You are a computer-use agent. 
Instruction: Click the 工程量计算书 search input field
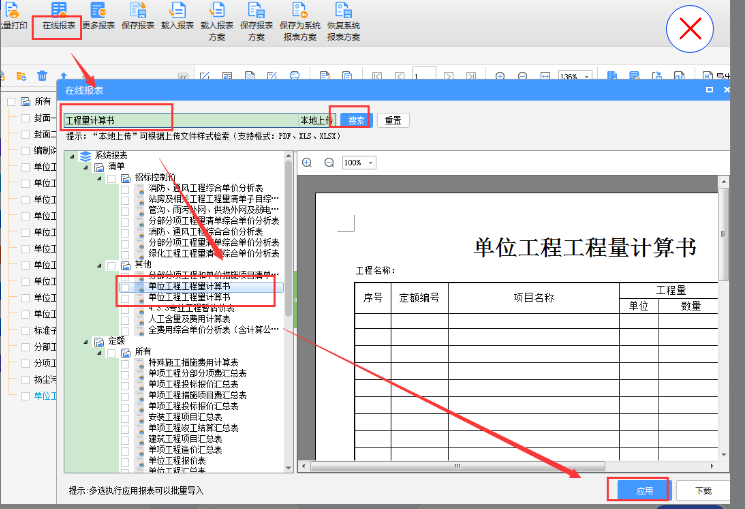181,120
